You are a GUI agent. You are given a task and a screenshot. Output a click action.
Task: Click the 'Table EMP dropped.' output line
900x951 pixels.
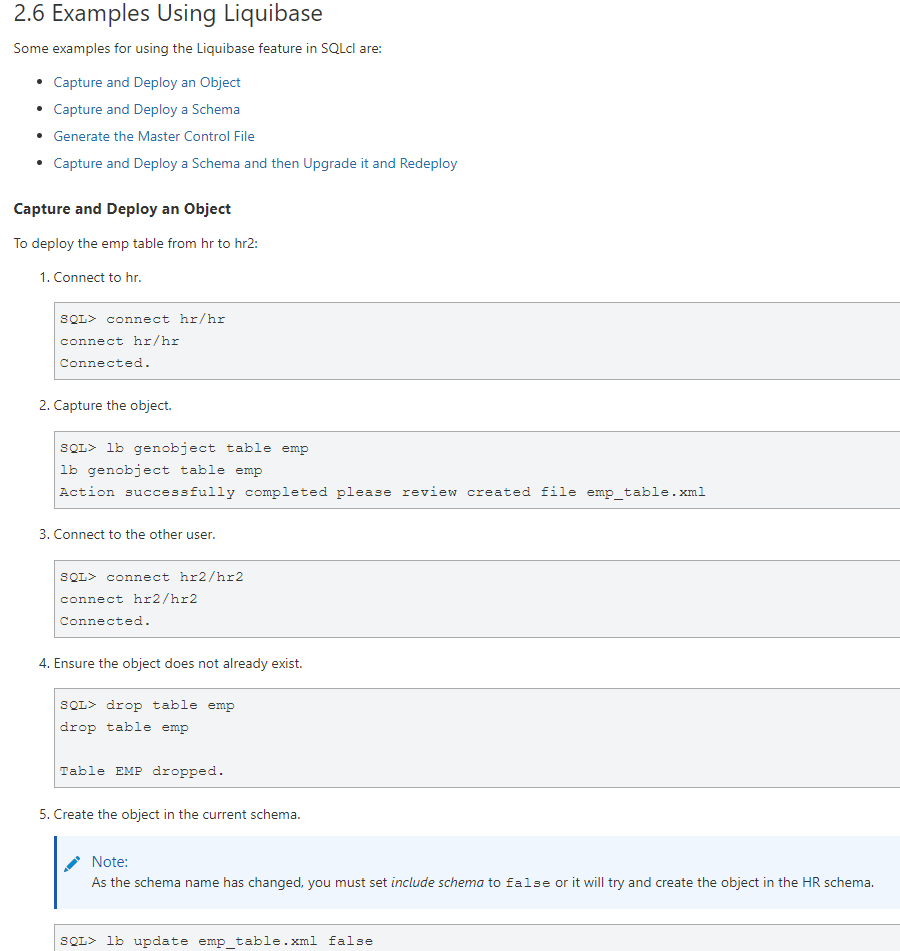tap(142, 771)
